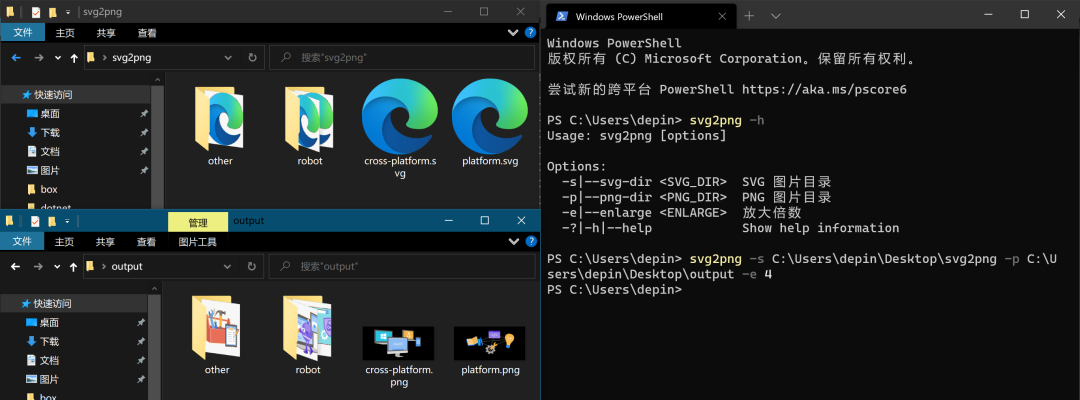The image size is (1080, 400).
Task: Open the 图片工具 tab in output window
Action: (197, 242)
